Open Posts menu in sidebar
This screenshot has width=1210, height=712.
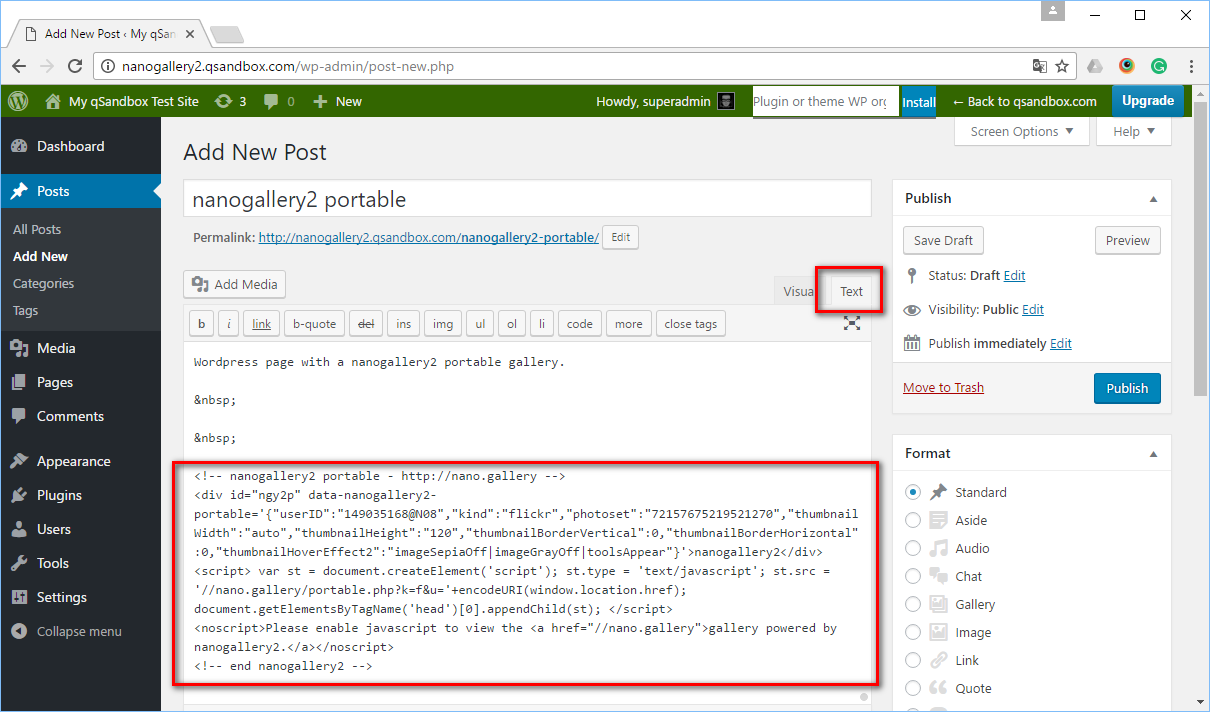[x=80, y=191]
